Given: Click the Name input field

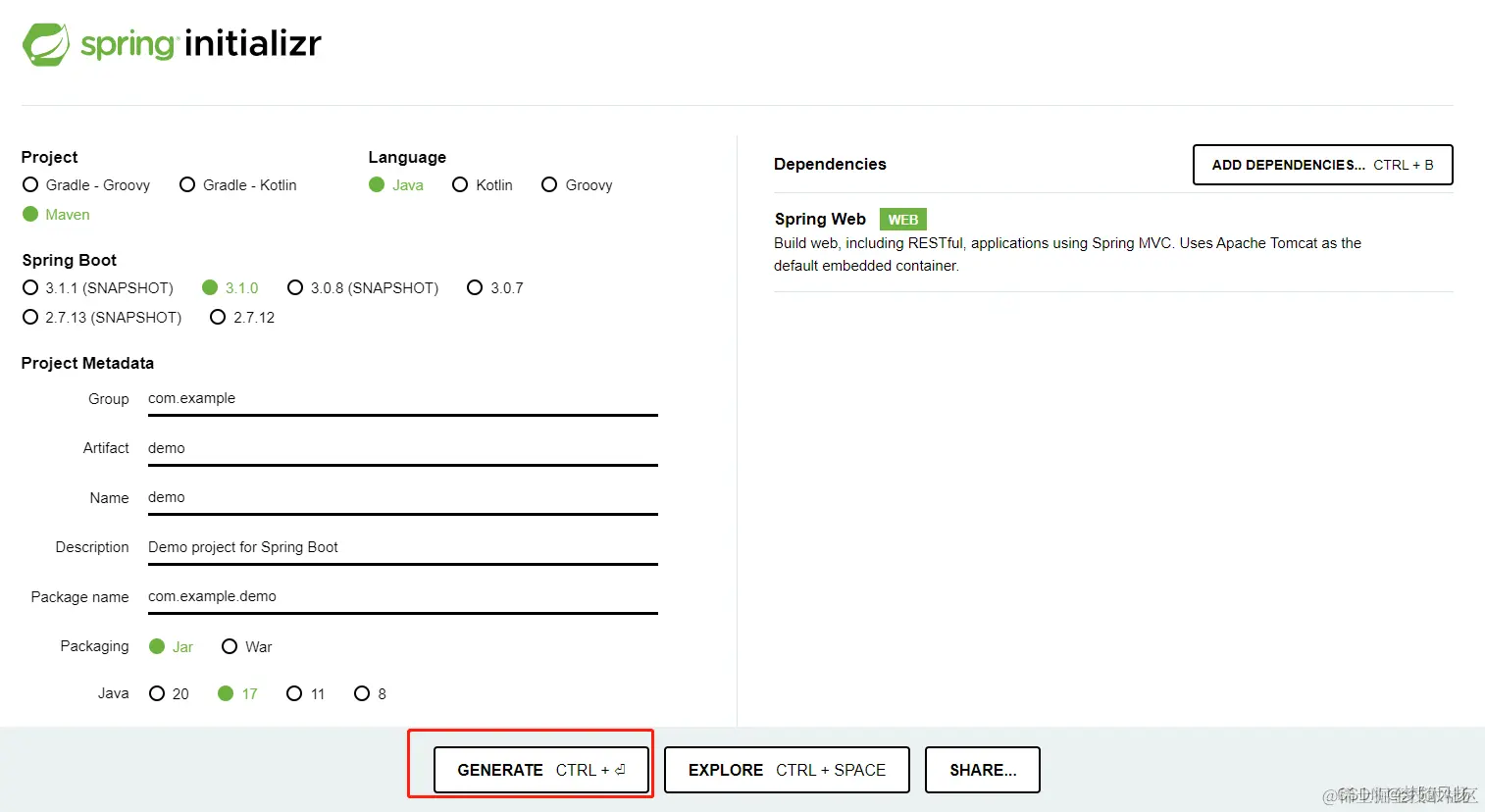Looking at the screenshot, I should coord(402,498).
